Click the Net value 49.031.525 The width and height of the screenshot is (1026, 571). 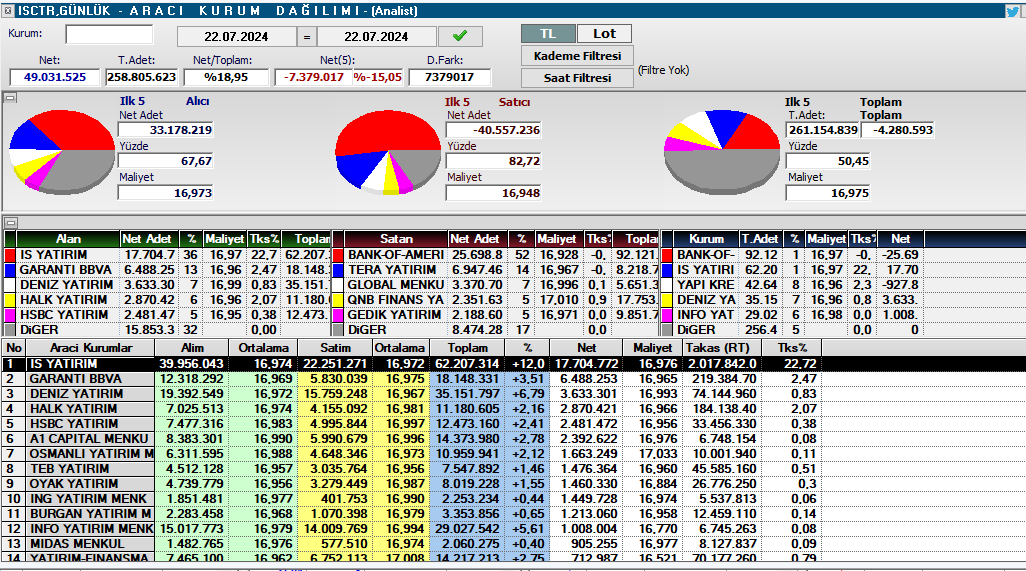54,77
